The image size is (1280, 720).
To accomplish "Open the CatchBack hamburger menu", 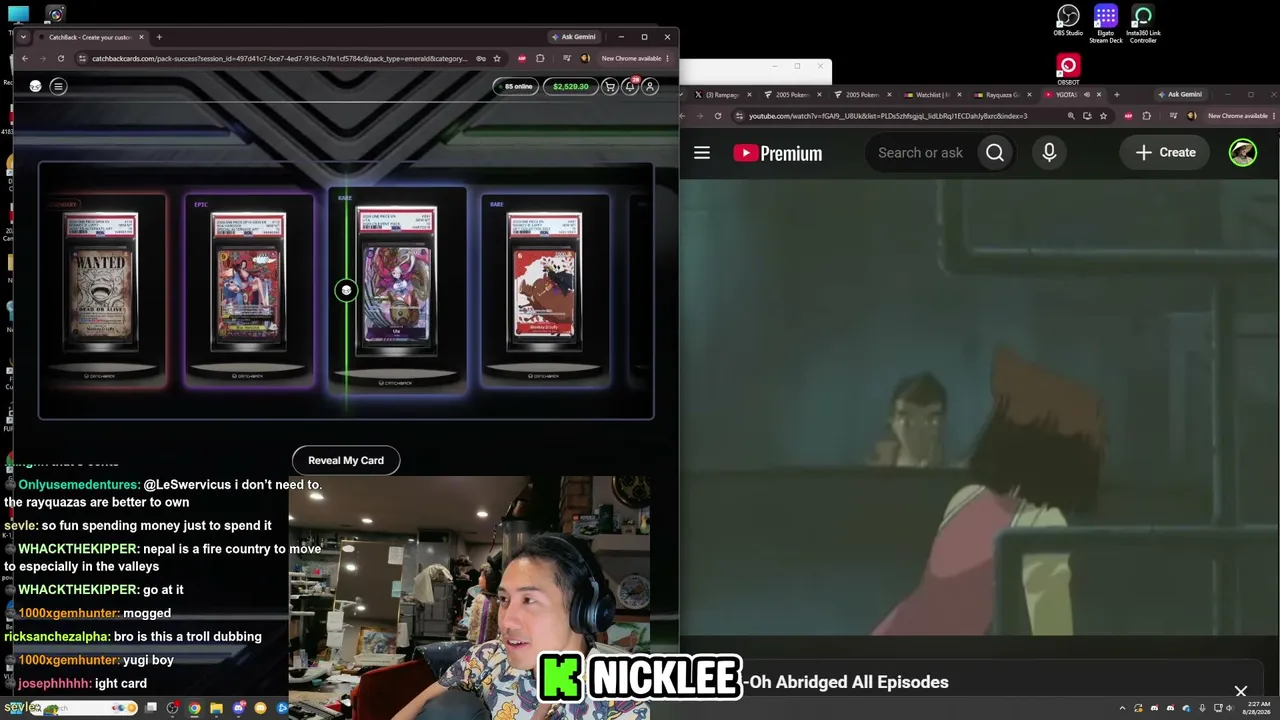I will click(58, 86).
